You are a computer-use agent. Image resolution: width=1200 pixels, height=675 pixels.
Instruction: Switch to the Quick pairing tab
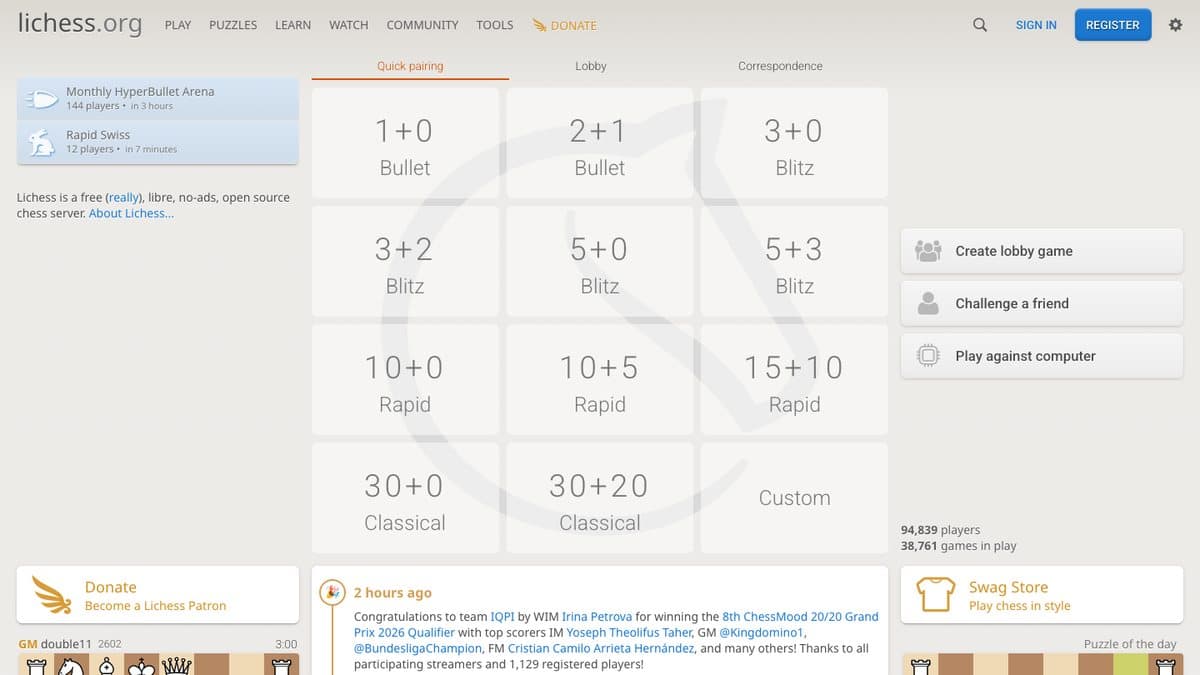[x=410, y=66]
